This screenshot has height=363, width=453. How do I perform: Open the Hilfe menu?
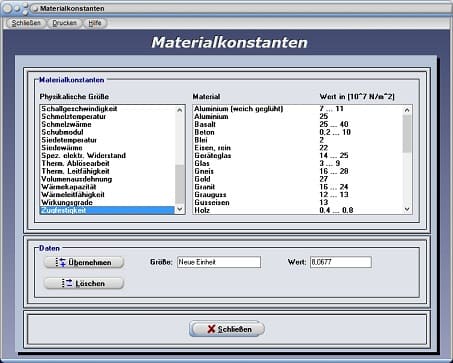[x=95, y=23]
